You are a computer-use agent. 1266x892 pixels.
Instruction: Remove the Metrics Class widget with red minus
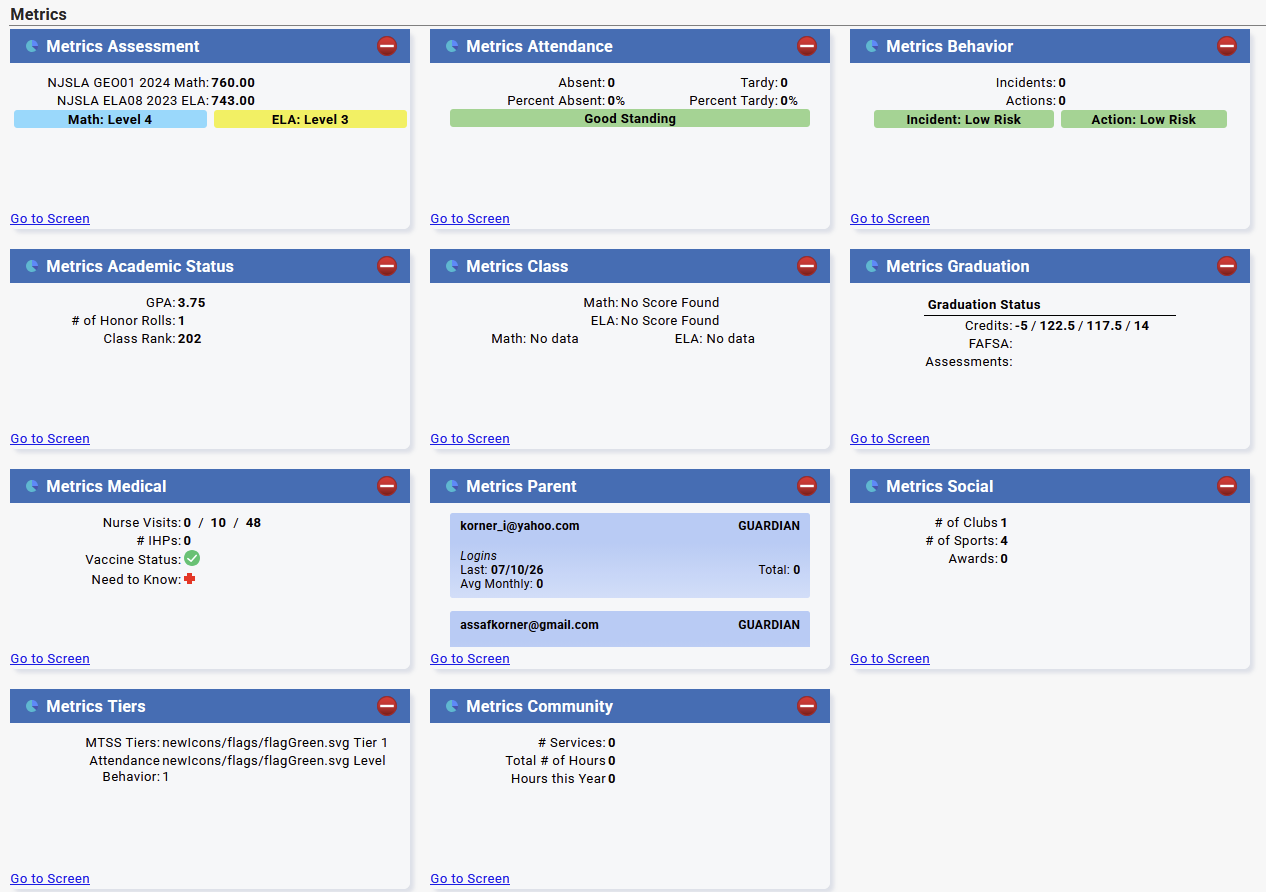coord(807,266)
